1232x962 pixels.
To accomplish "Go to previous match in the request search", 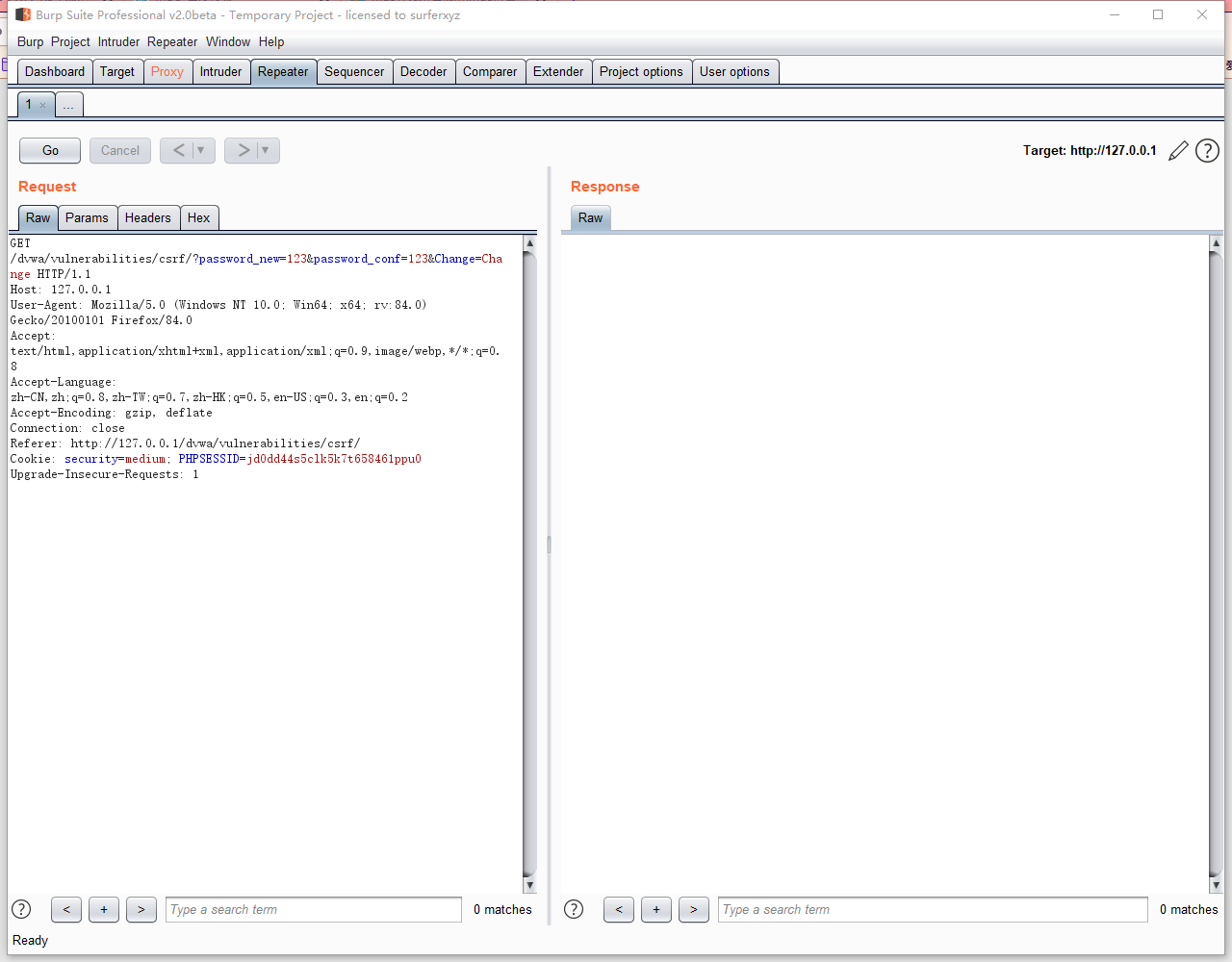I will point(66,909).
